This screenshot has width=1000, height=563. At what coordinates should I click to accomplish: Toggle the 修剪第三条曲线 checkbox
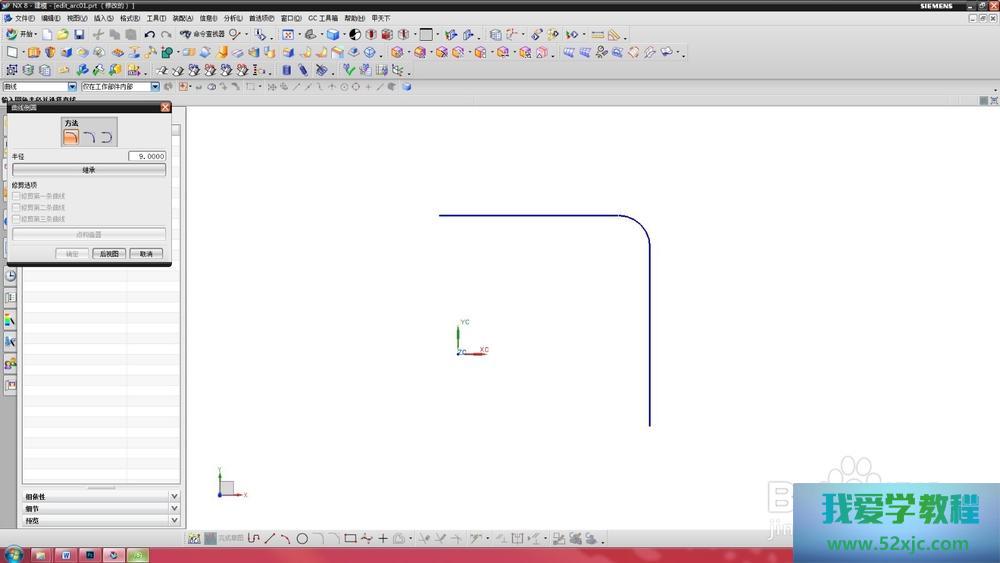pos(16,219)
